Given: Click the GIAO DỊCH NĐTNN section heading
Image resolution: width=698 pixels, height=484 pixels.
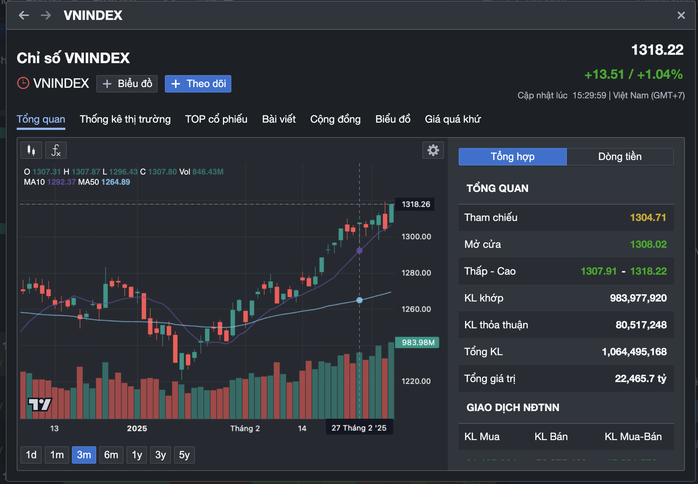Looking at the screenshot, I should pyautogui.click(x=513, y=408).
